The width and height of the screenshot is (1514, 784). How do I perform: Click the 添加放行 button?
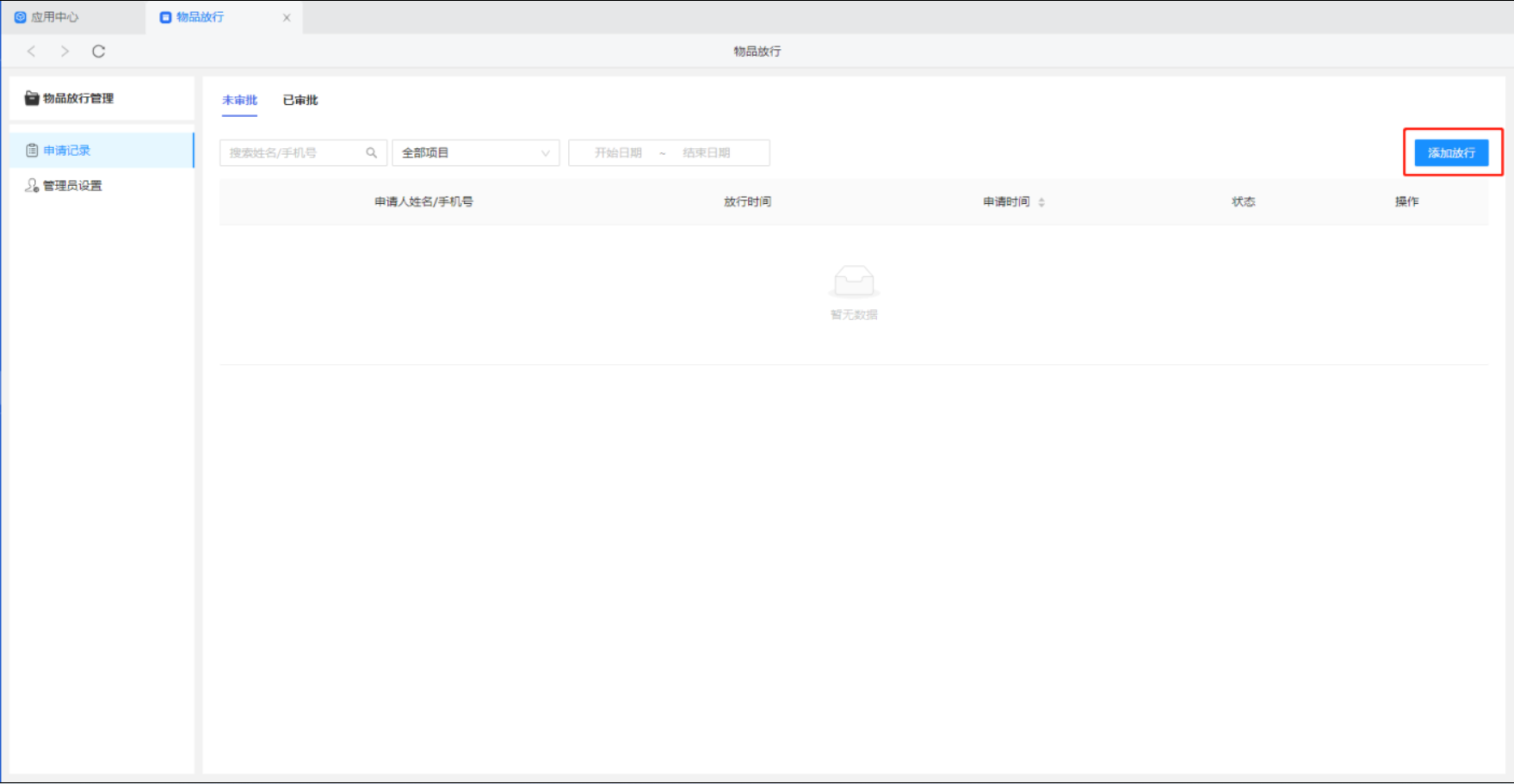pyautogui.click(x=1451, y=153)
